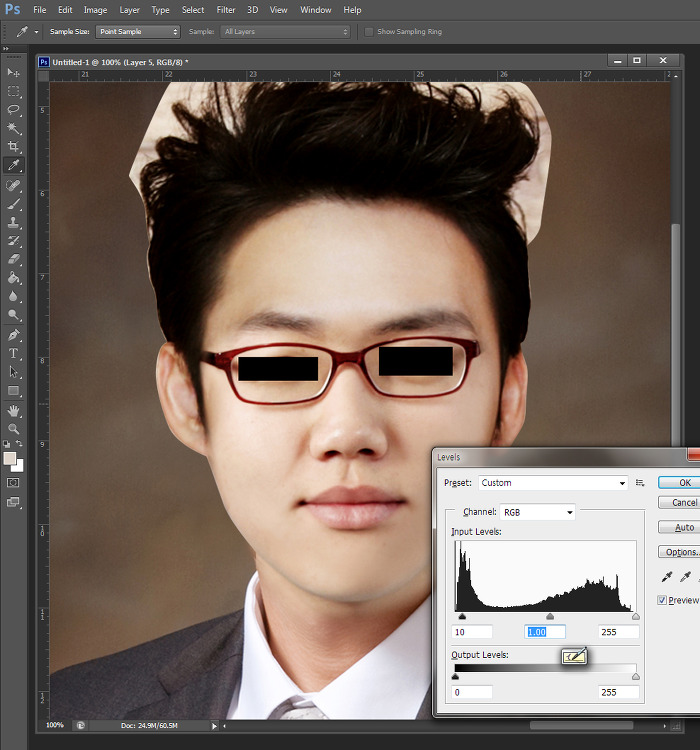Activate the Crop tool
The image size is (700, 750).
[x=14, y=147]
